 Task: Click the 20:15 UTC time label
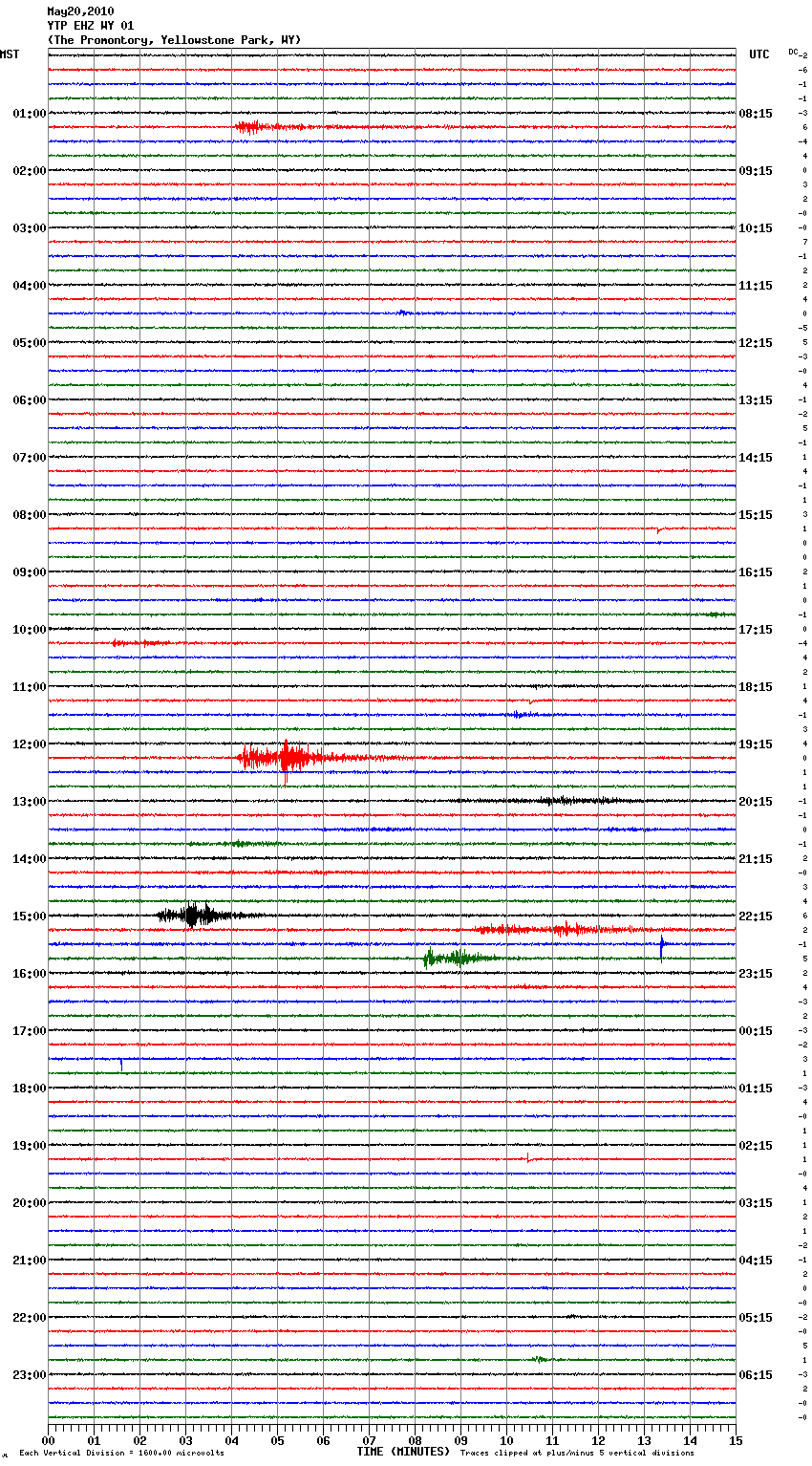coord(756,802)
